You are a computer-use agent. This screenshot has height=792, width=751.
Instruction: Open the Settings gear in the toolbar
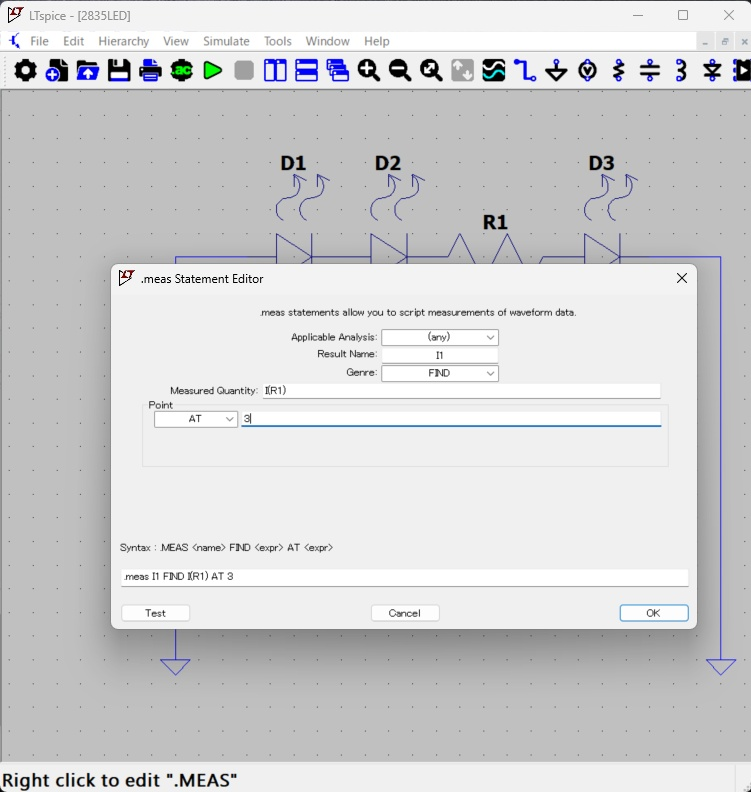tap(25, 70)
